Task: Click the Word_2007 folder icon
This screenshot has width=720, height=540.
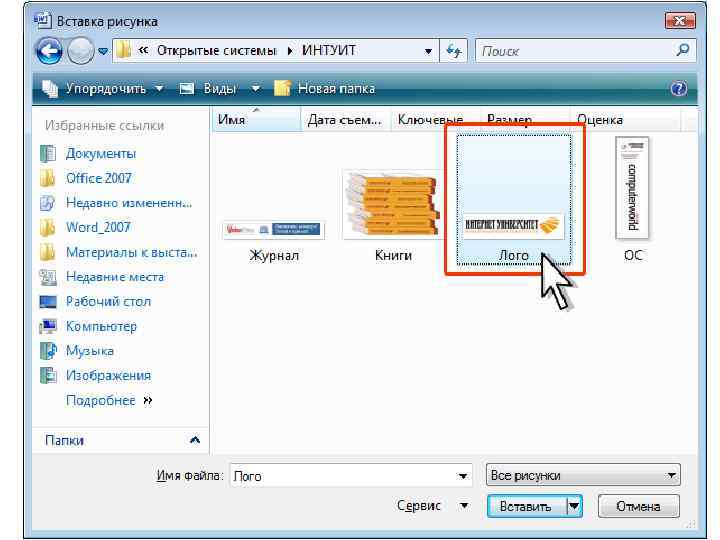Action: (48, 228)
